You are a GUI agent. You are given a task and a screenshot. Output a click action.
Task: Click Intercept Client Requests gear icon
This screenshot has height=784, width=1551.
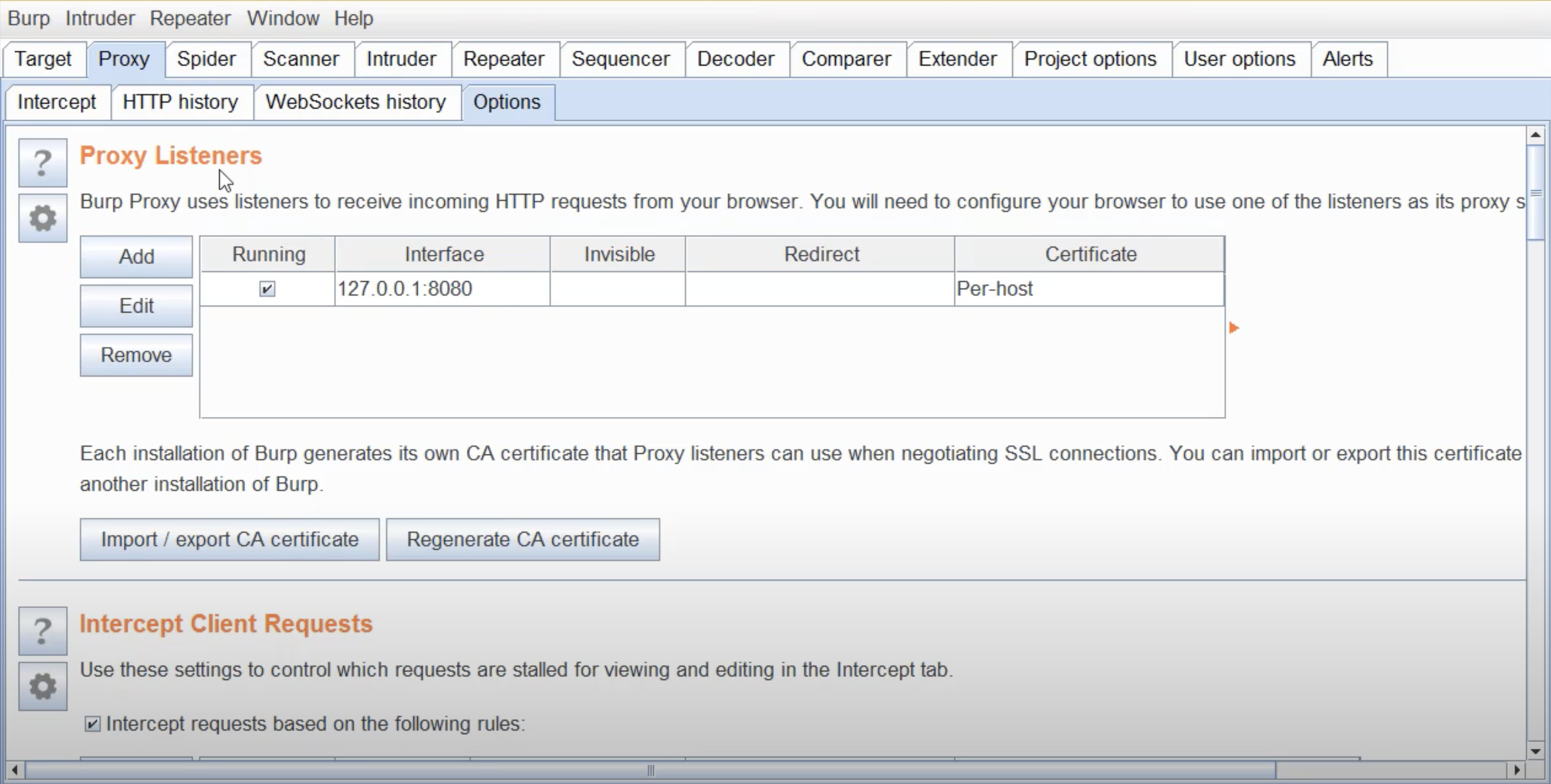coord(42,686)
